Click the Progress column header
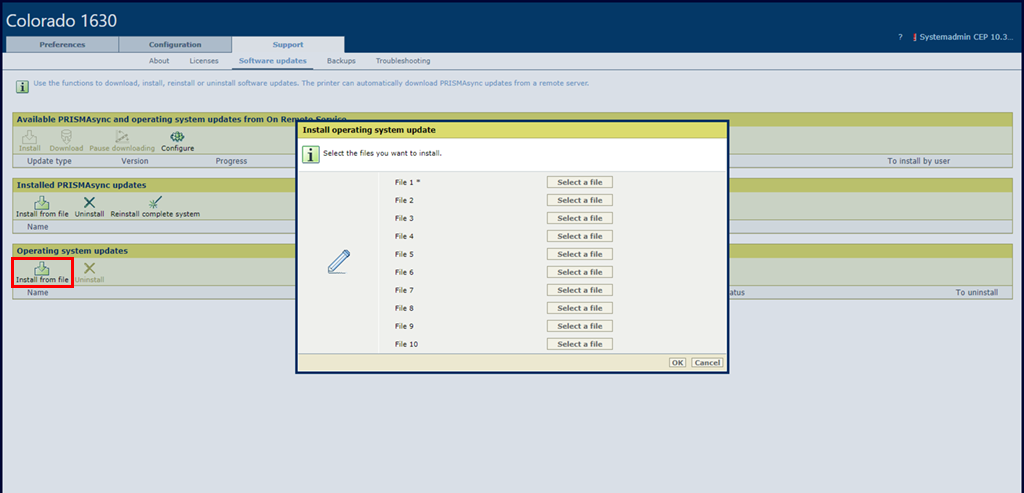 [x=231, y=161]
